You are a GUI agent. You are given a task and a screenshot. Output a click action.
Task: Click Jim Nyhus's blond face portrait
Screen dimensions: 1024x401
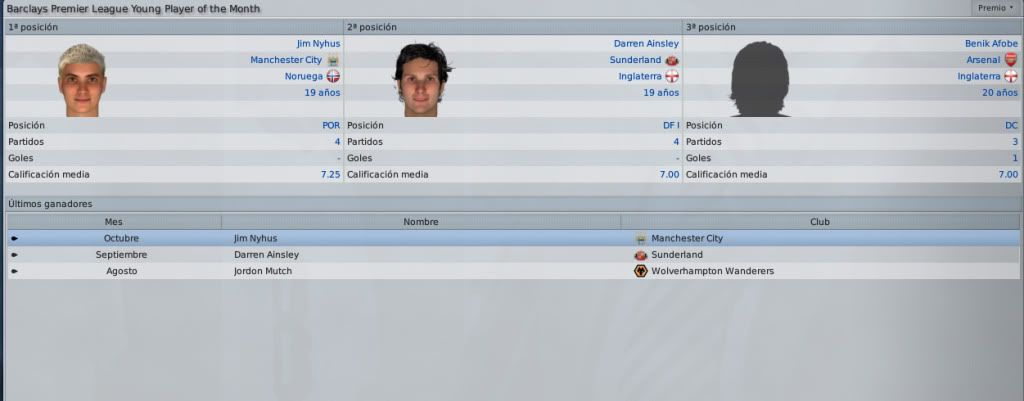[x=82, y=80]
